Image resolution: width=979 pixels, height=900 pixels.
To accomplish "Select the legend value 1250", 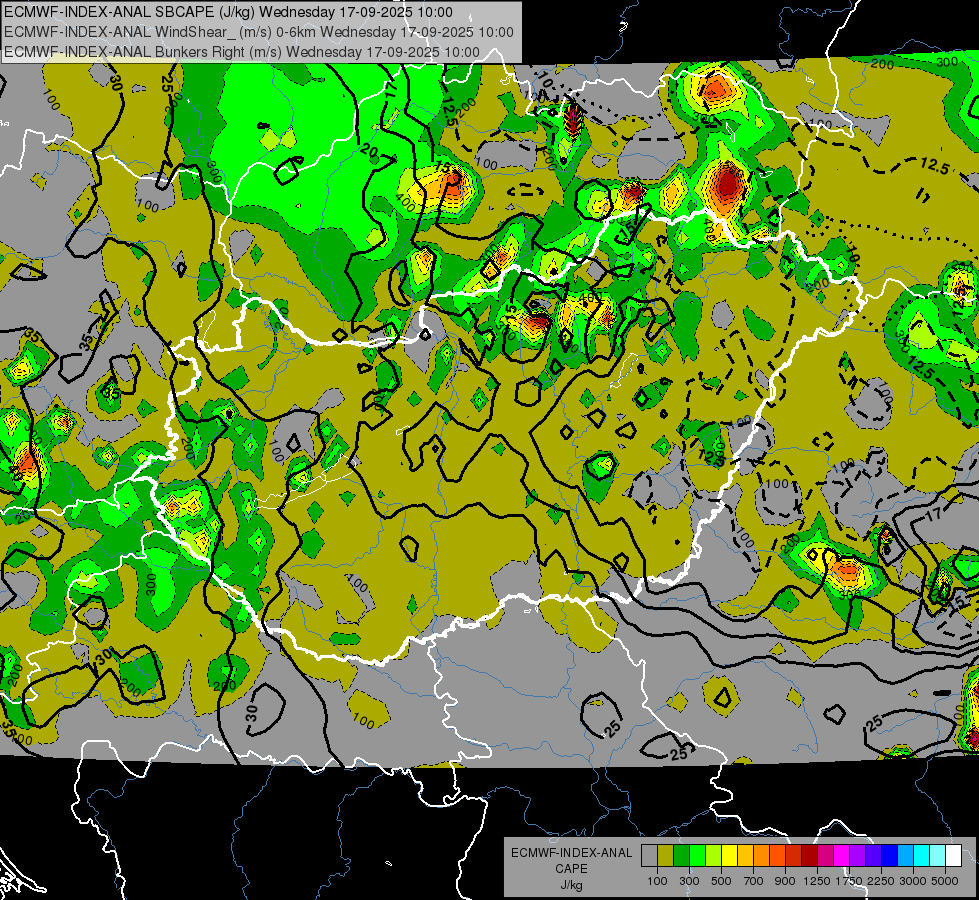I will pyautogui.click(x=817, y=881).
